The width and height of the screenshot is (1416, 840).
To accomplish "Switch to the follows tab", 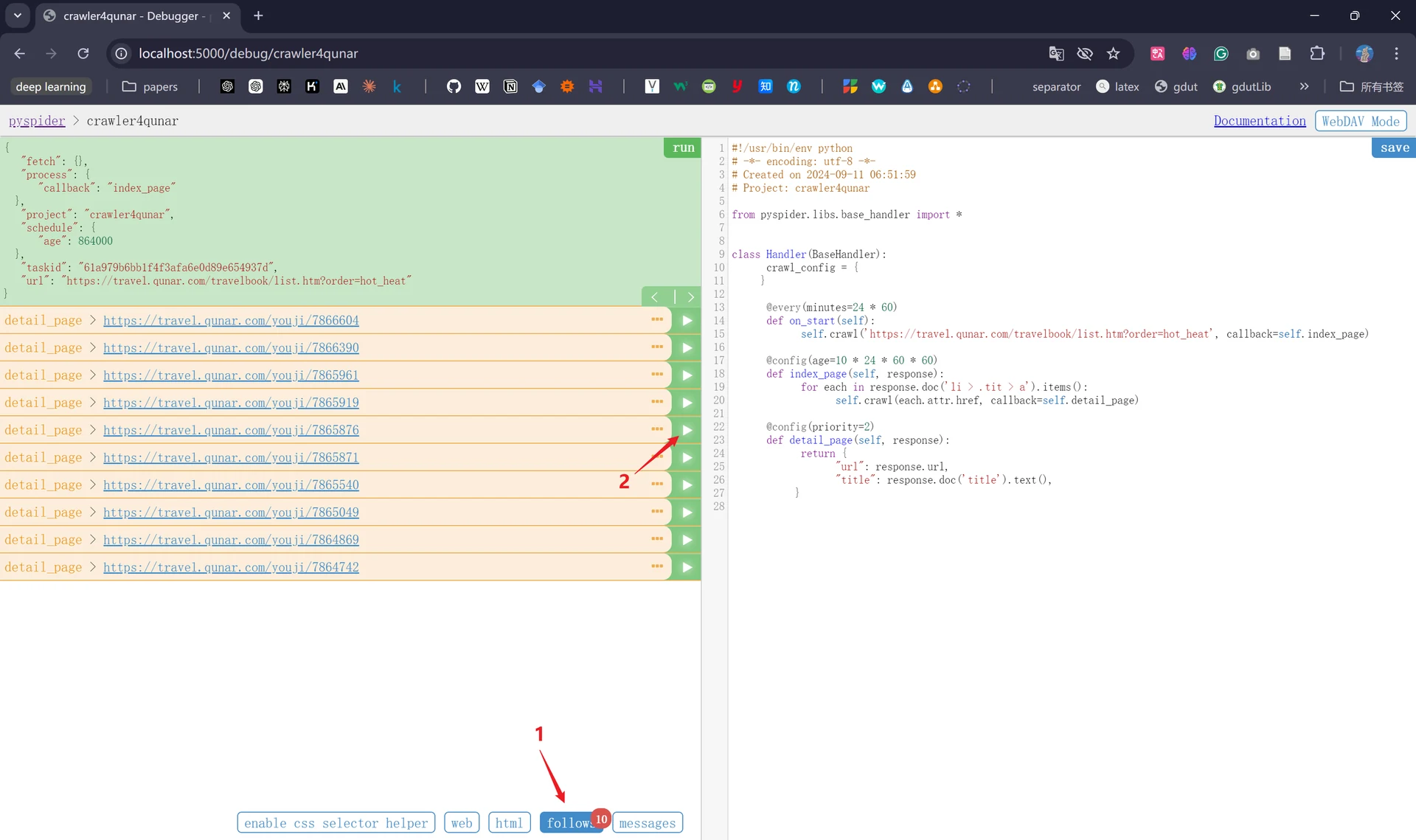I will coord(571,822).
